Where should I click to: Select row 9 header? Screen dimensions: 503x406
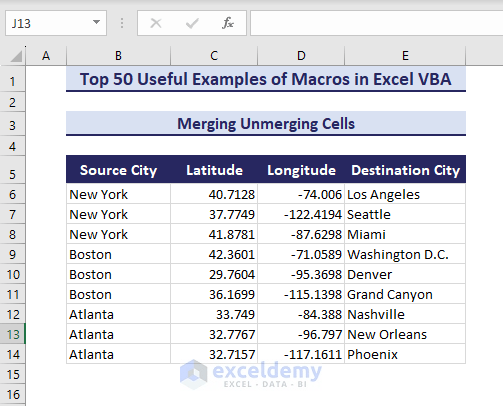pos(13,254)
